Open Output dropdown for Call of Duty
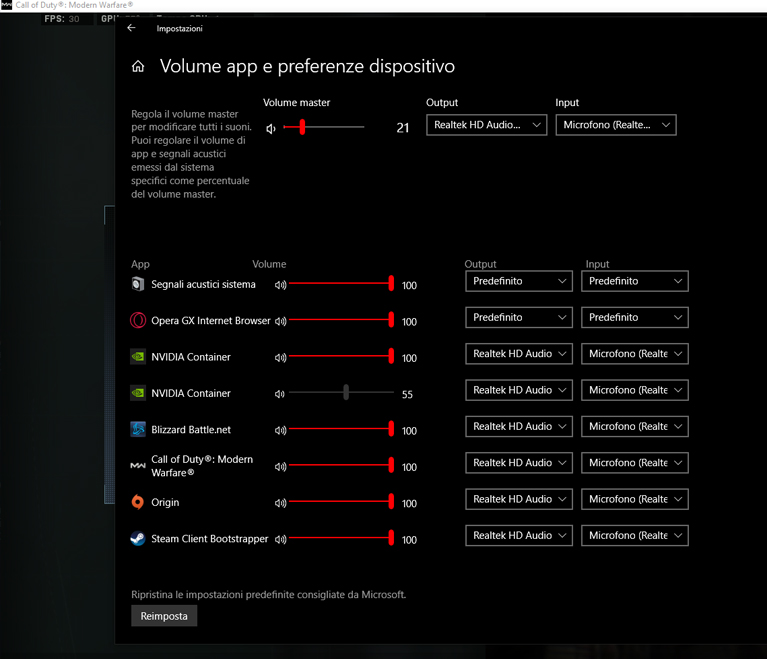Viewport: 767px width, 659px height. [519, 463]
